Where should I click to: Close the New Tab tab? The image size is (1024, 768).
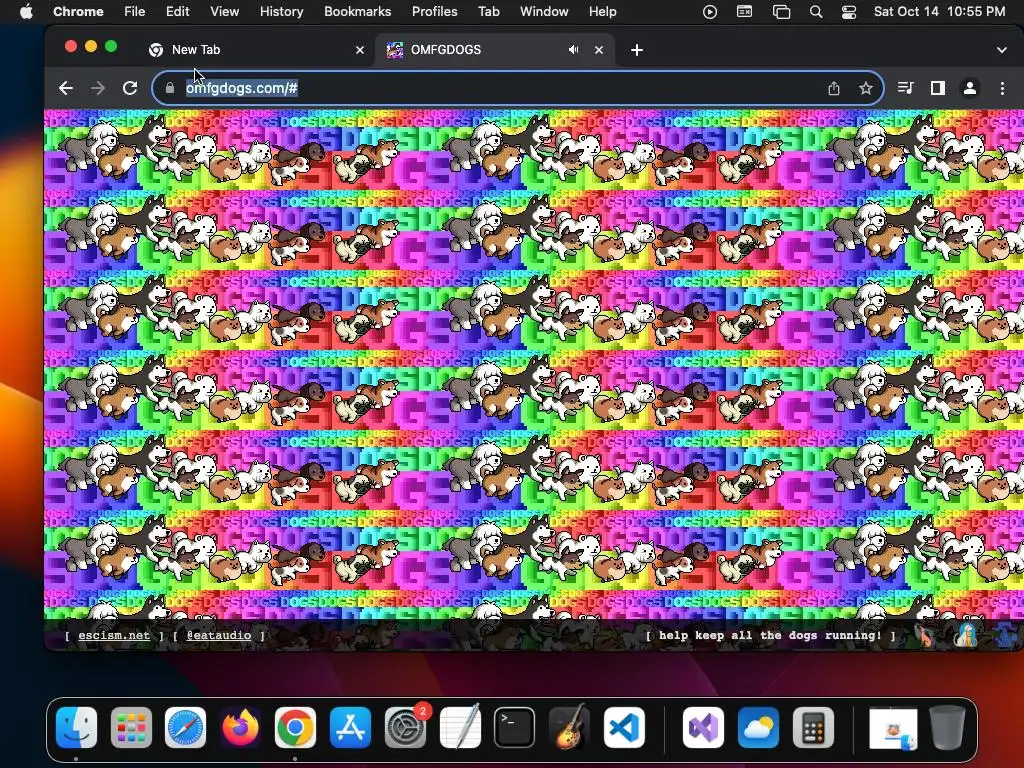(x=360, y=50)
